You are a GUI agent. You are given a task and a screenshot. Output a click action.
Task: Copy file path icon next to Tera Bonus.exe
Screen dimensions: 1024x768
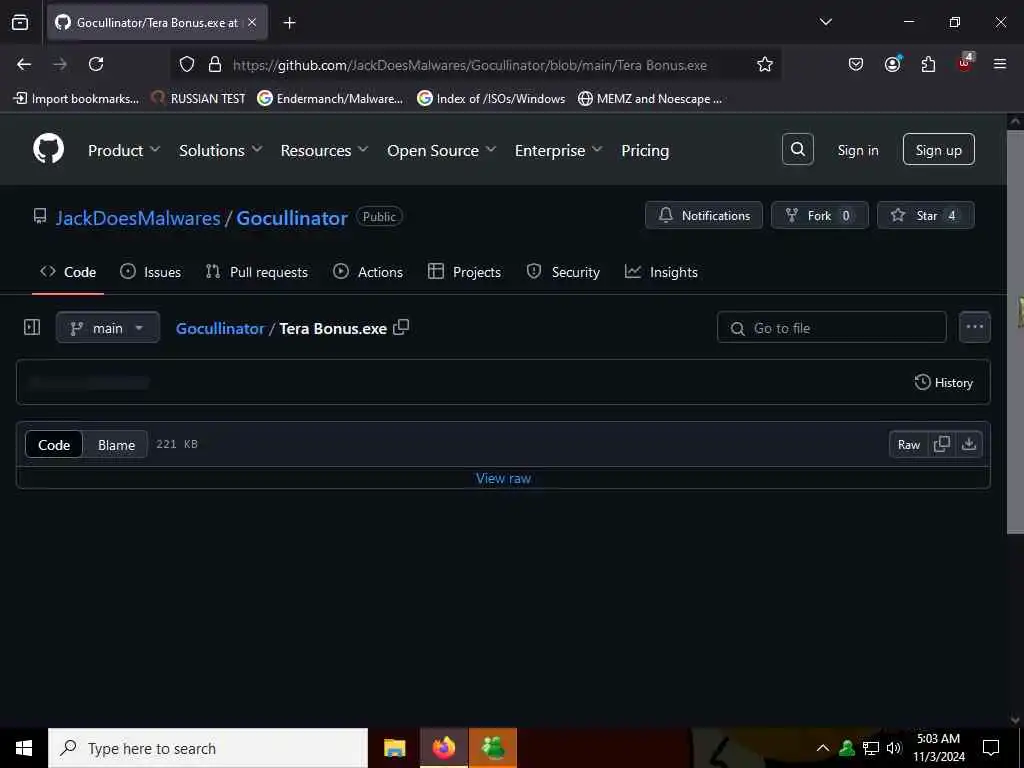click(x=401, y=327)
